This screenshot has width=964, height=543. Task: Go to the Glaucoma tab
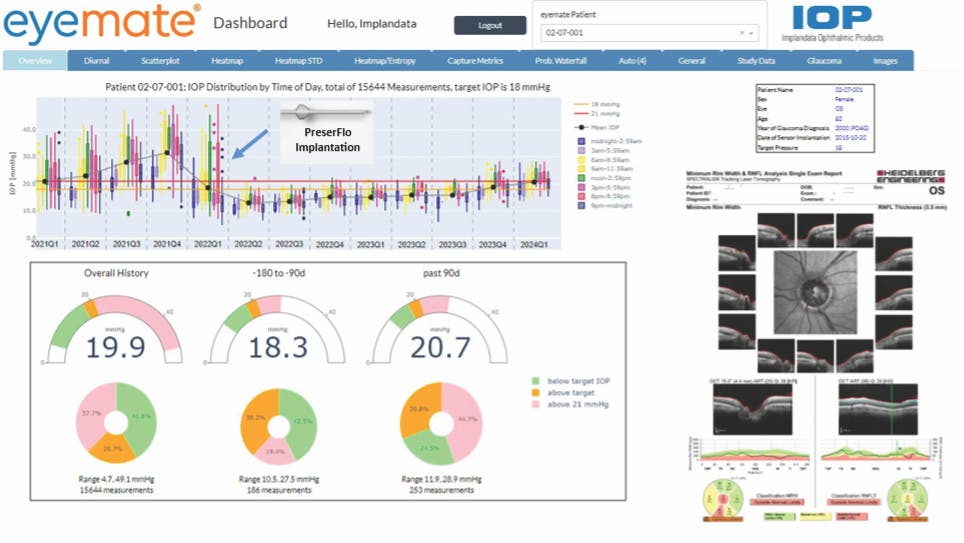[824, 61]
